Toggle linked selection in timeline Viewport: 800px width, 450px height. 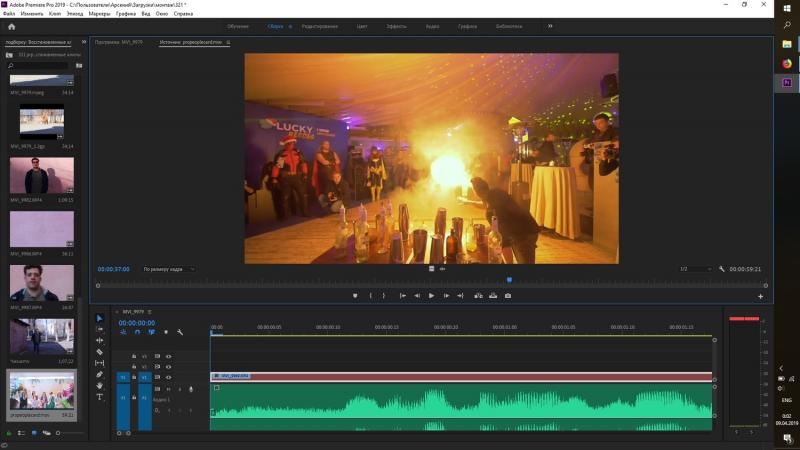coord(152,332)
